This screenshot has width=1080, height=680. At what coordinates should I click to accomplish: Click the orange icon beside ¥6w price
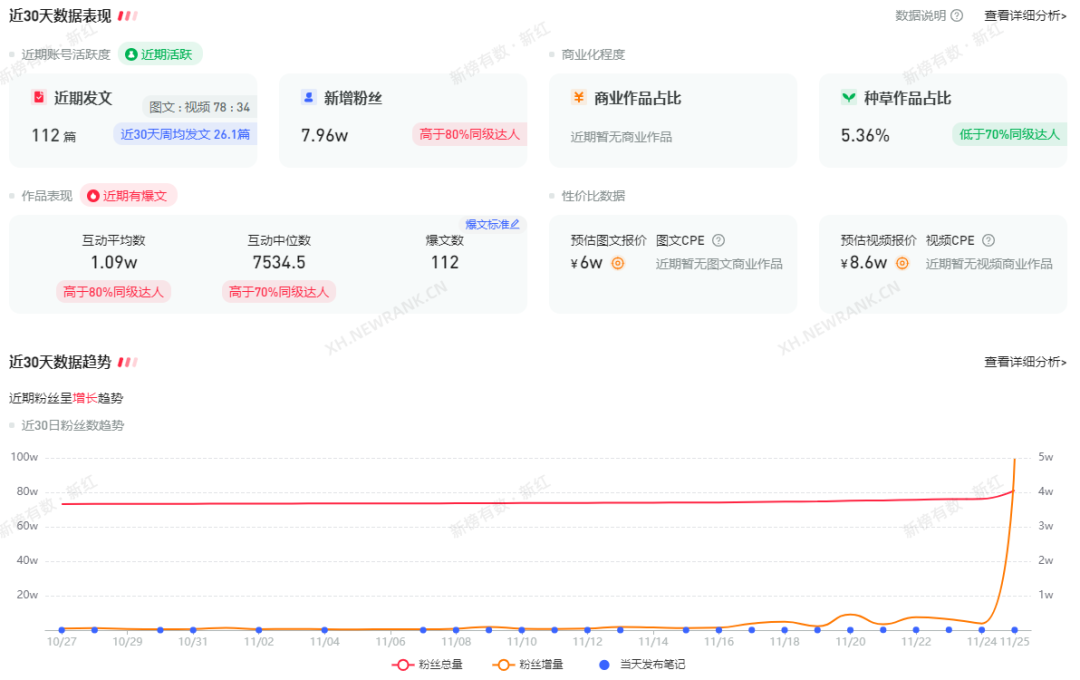pos(618,263)
